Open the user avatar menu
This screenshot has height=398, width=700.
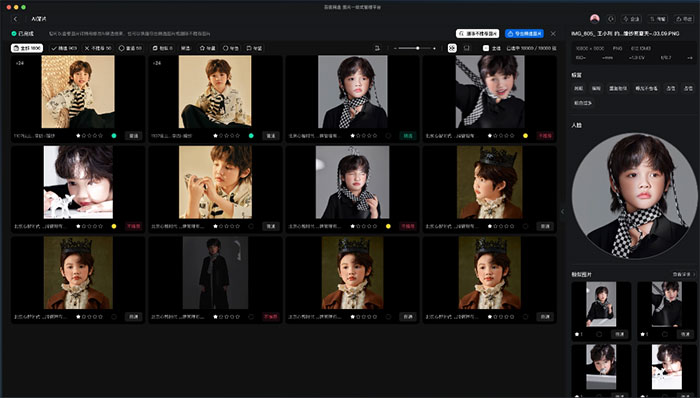(595, 19)
